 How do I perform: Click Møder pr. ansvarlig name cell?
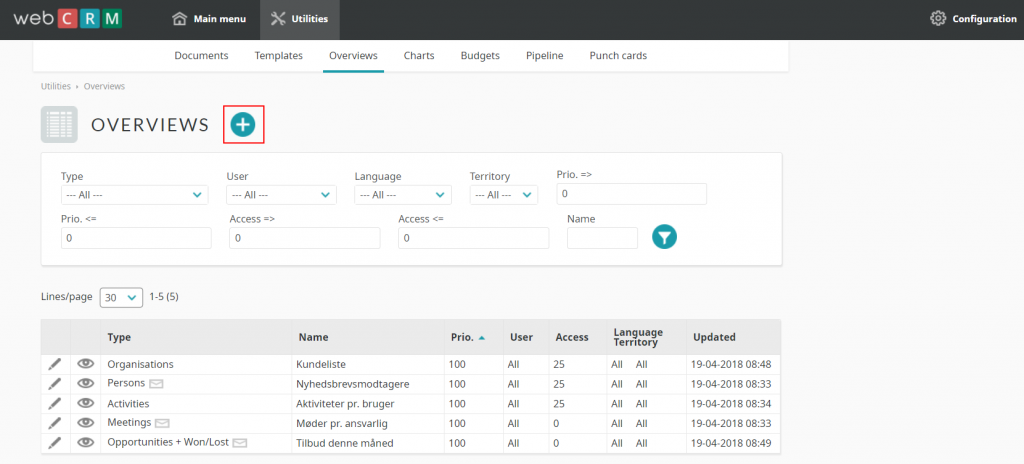tap(343, 423)
